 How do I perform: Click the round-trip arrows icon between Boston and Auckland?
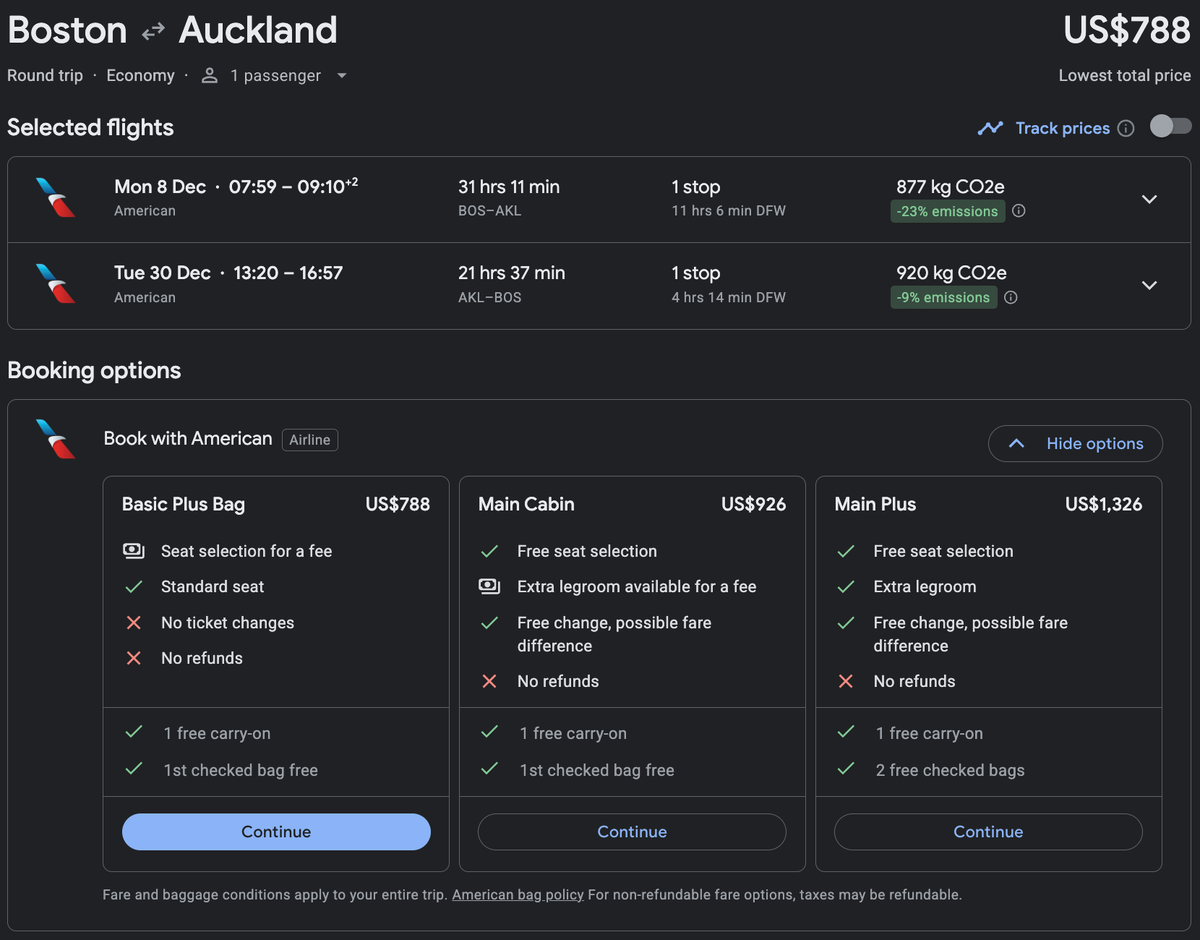153,32
